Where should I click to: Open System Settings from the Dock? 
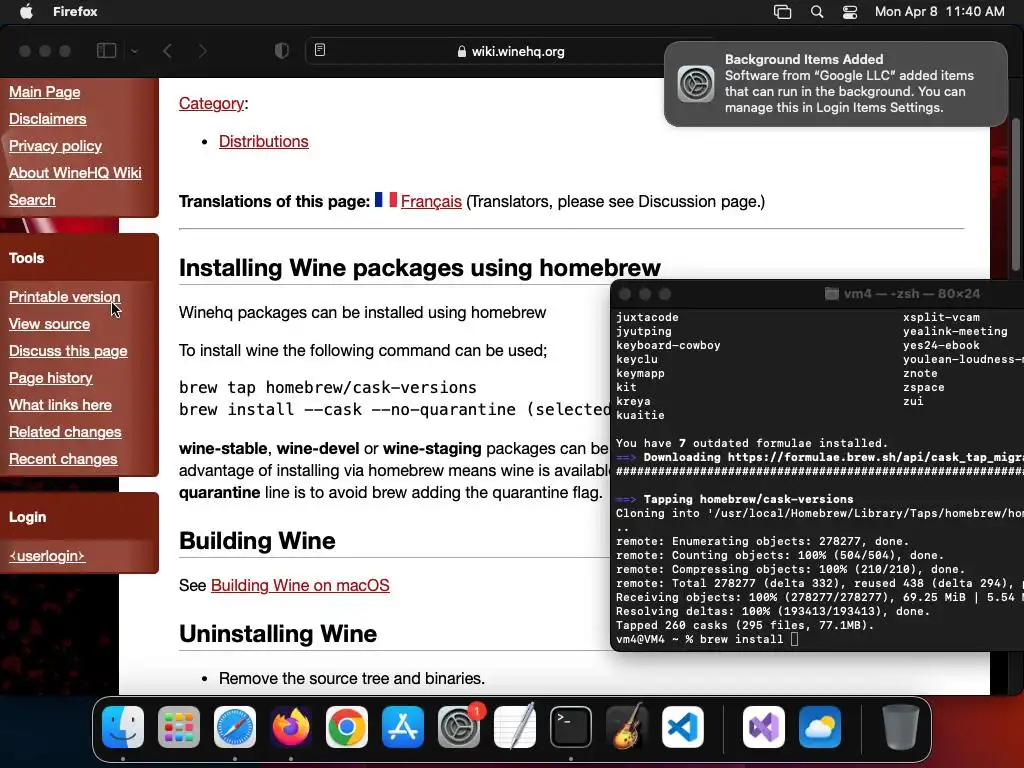pos(459,727)
